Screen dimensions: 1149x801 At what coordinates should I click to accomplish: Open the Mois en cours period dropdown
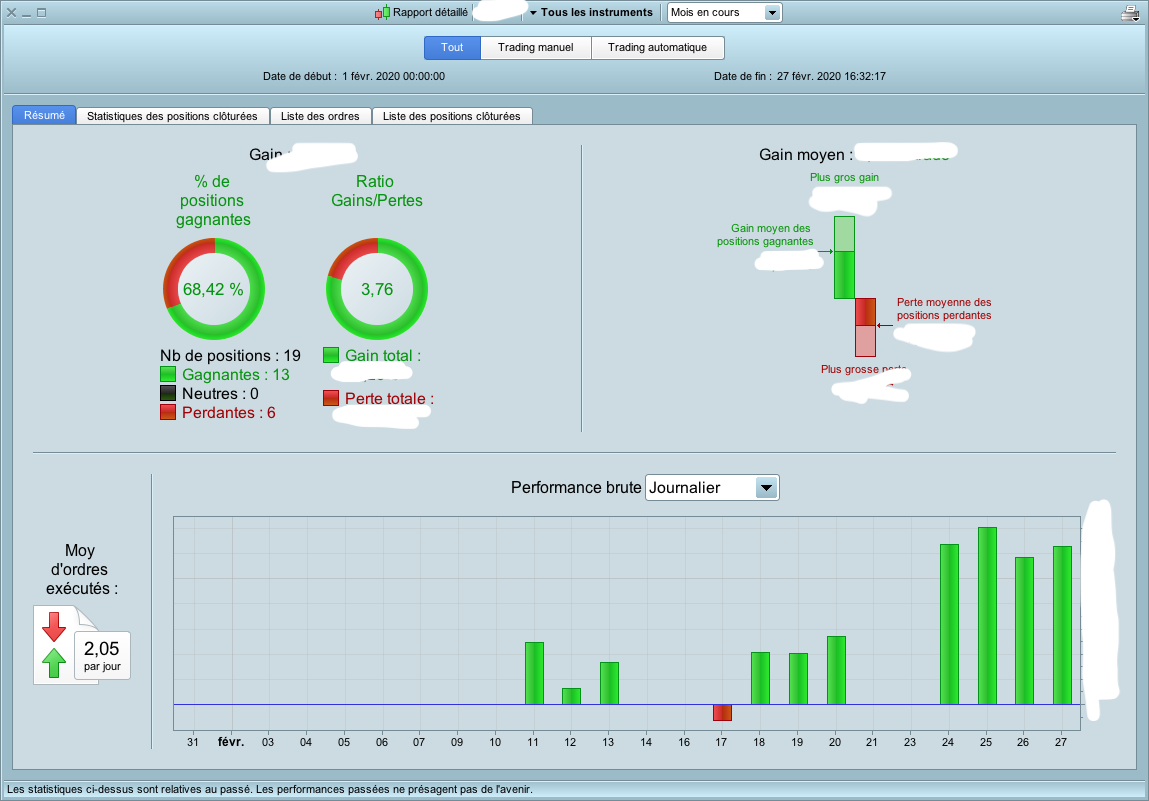coord(724,12)
